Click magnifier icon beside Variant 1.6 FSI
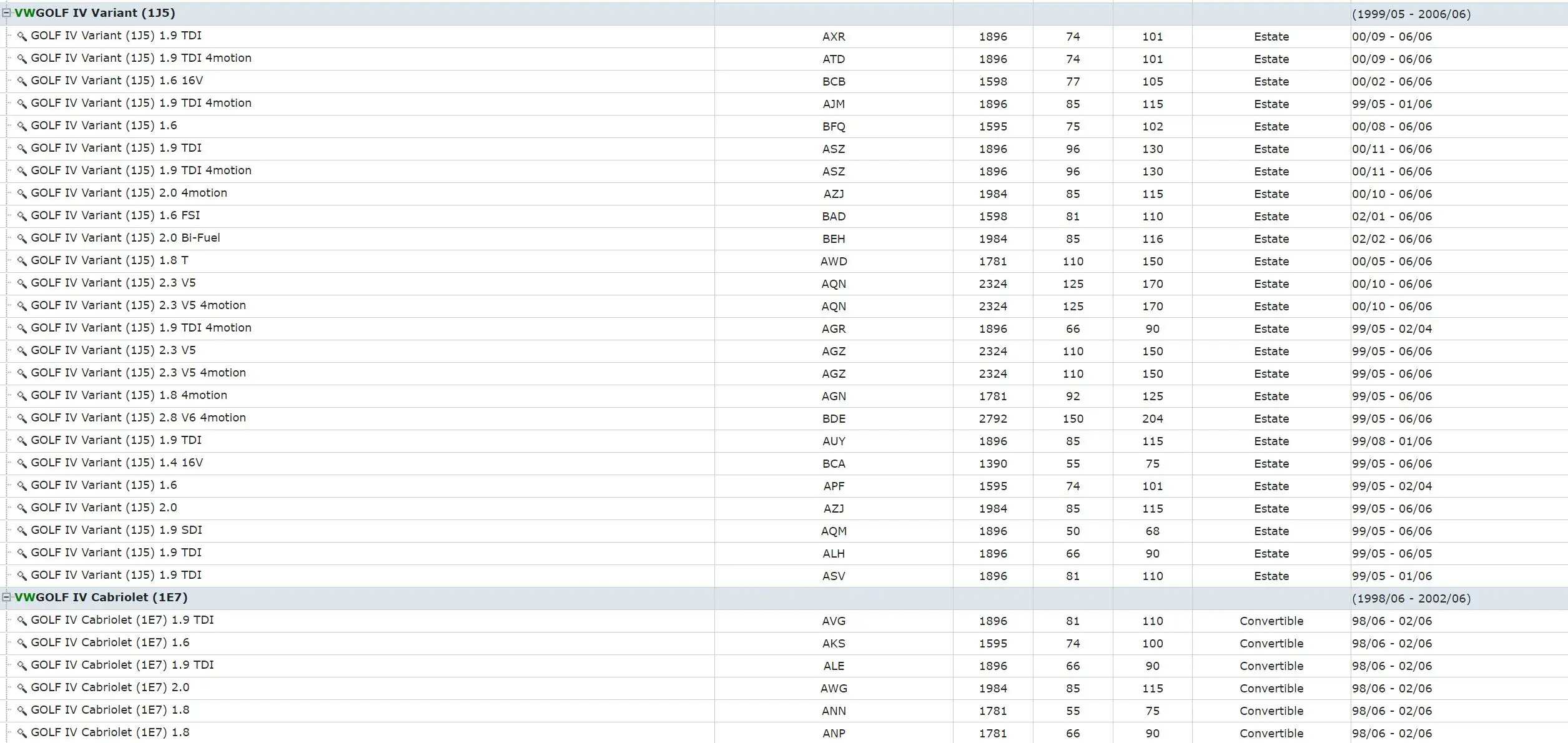 [x=22, y=216]
